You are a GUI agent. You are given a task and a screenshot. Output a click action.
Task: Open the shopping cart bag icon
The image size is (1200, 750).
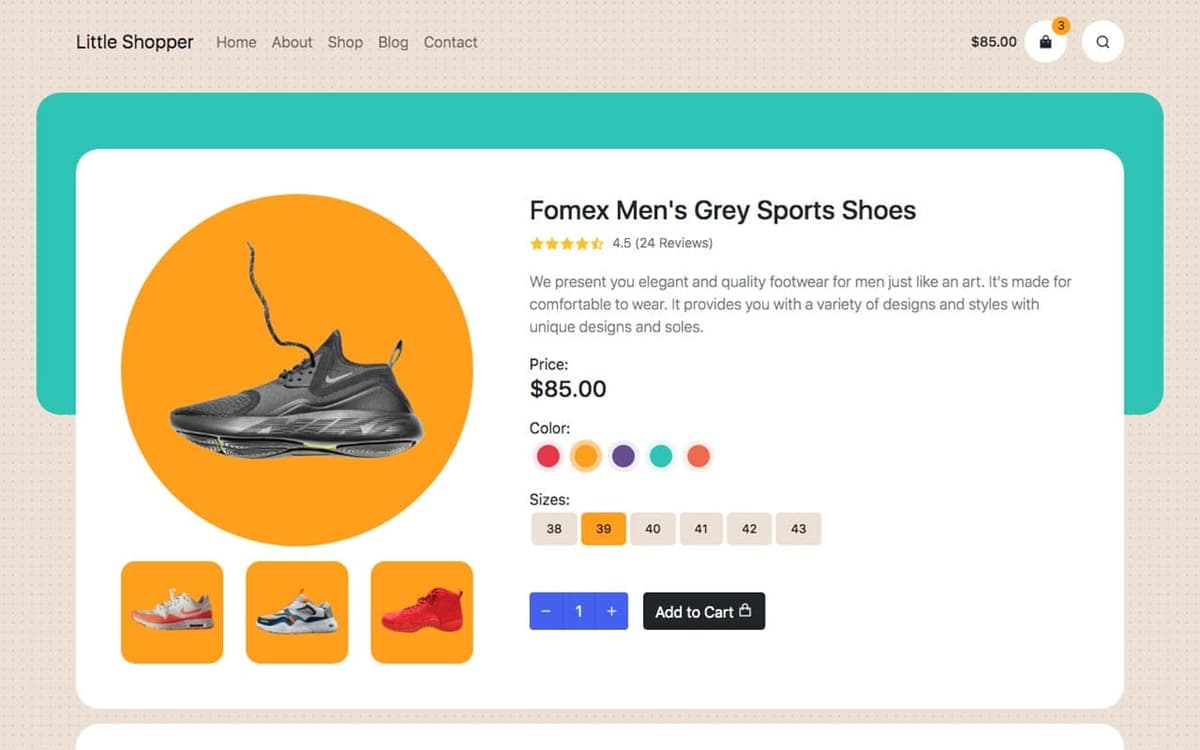[1045, 42]
